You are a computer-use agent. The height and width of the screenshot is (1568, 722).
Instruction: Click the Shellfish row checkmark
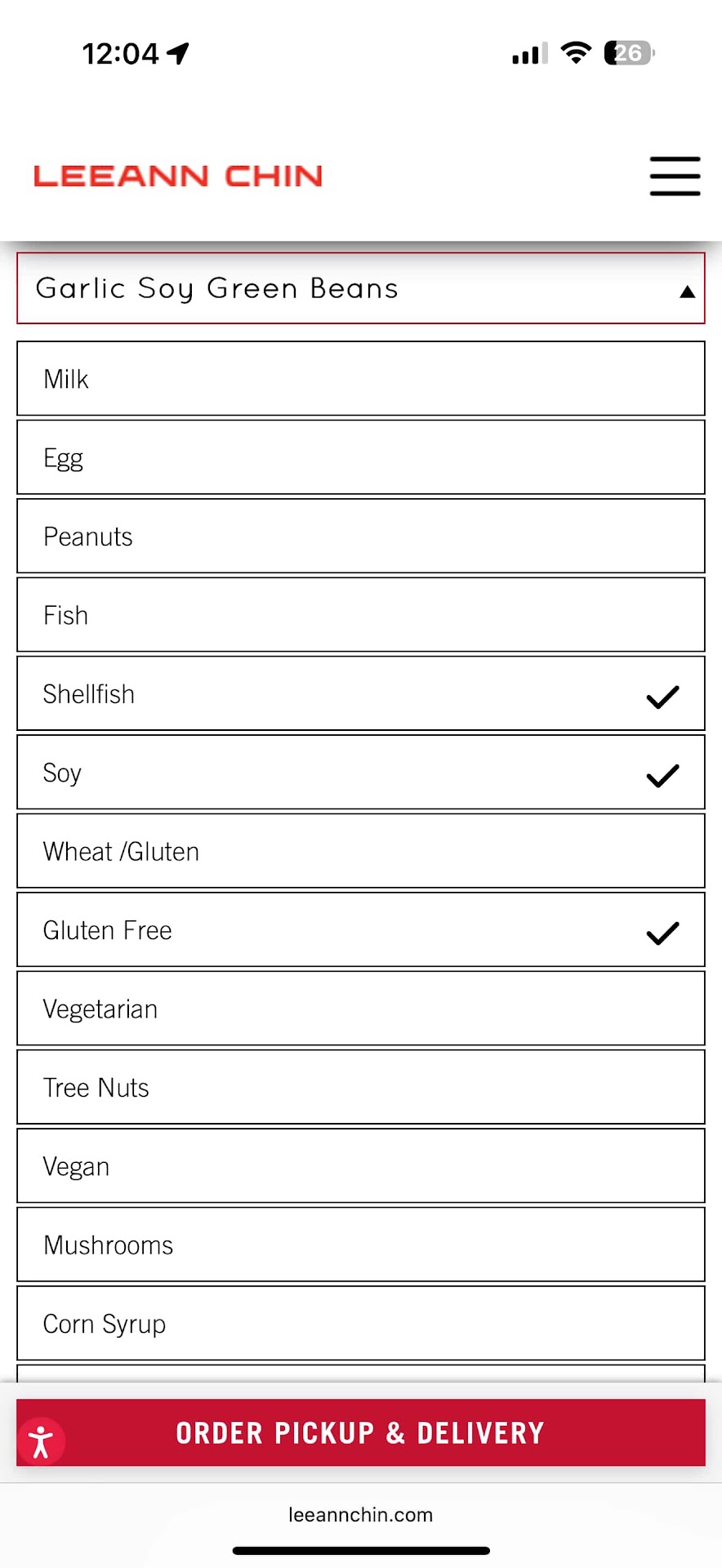[x=662, y=696]
